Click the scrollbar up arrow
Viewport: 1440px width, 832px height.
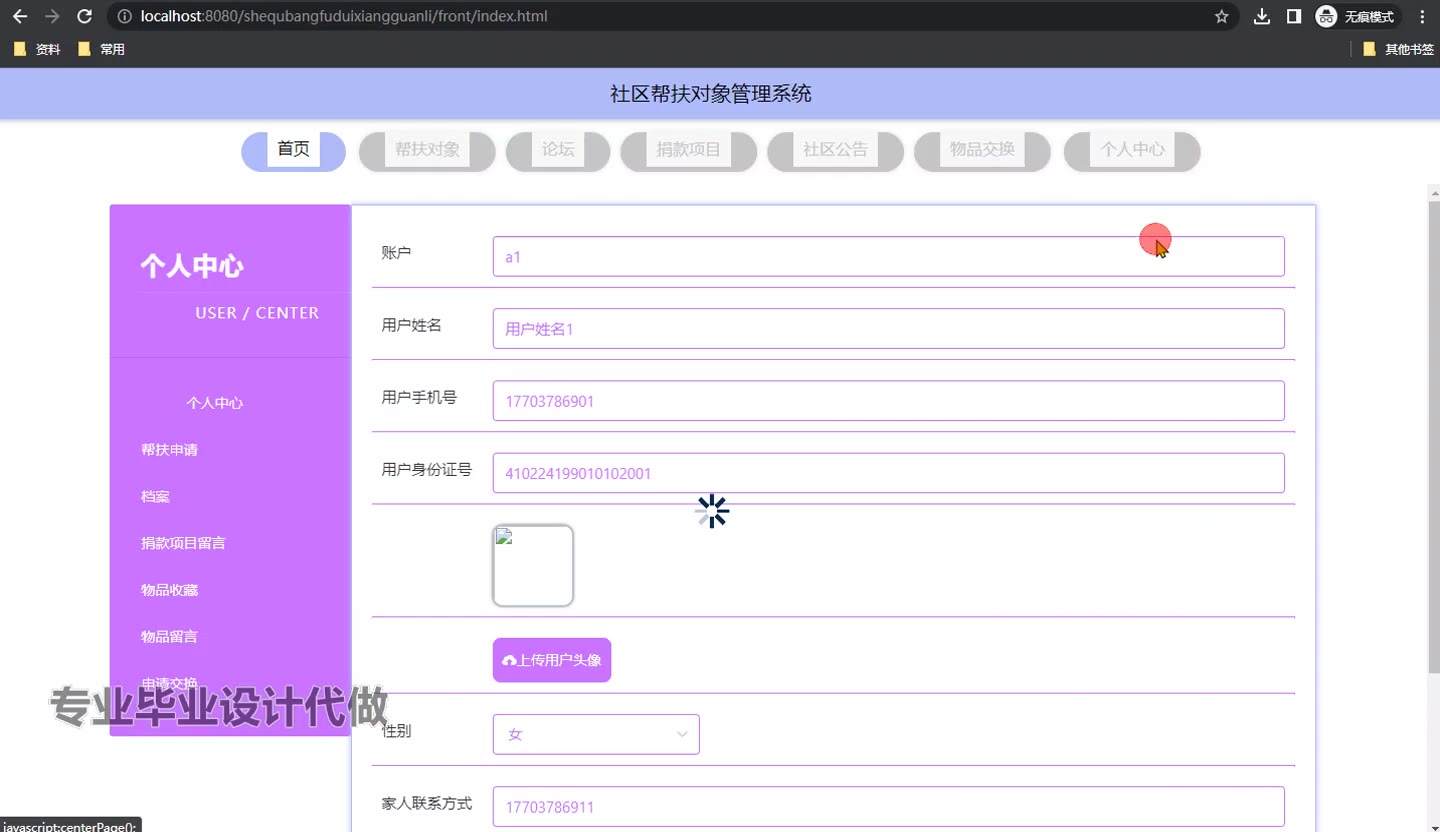pos(1434,192)
